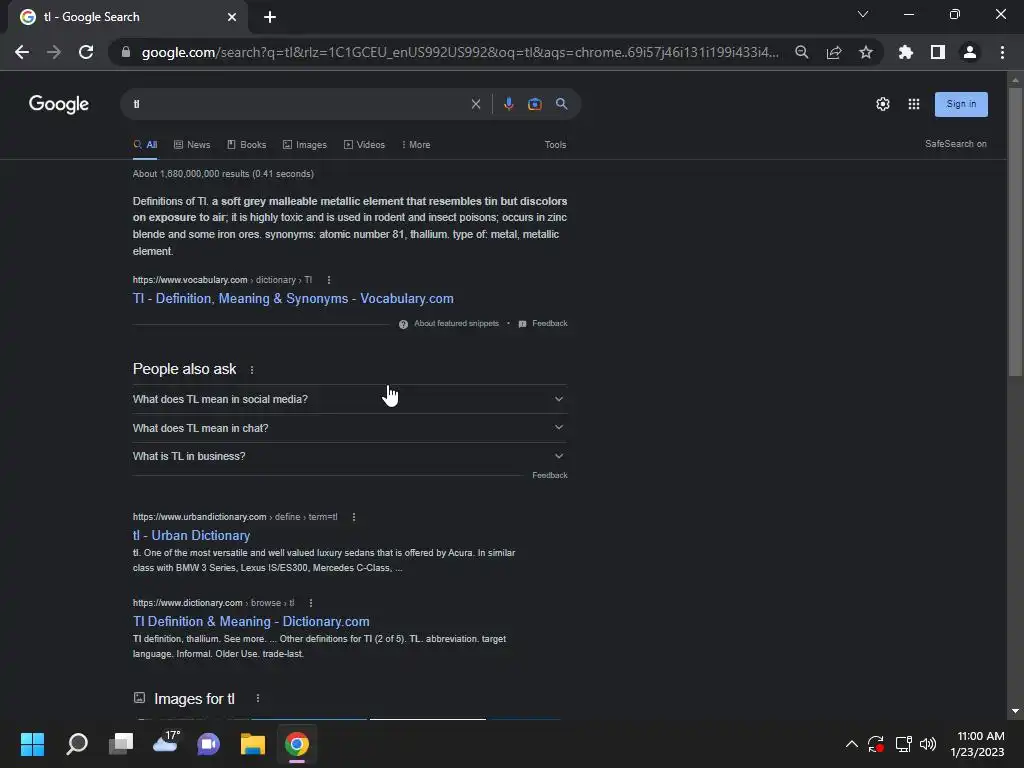Open Images for tl options dots
Viewport: 1024px width, 768px height.
coord(258,699)
